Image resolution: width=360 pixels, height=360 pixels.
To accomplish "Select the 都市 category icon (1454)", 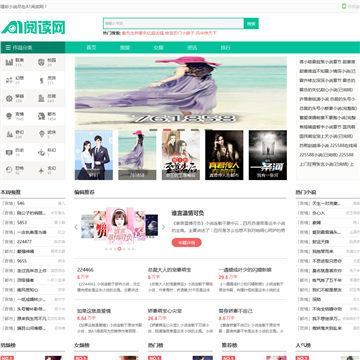I will coord(41,116).
